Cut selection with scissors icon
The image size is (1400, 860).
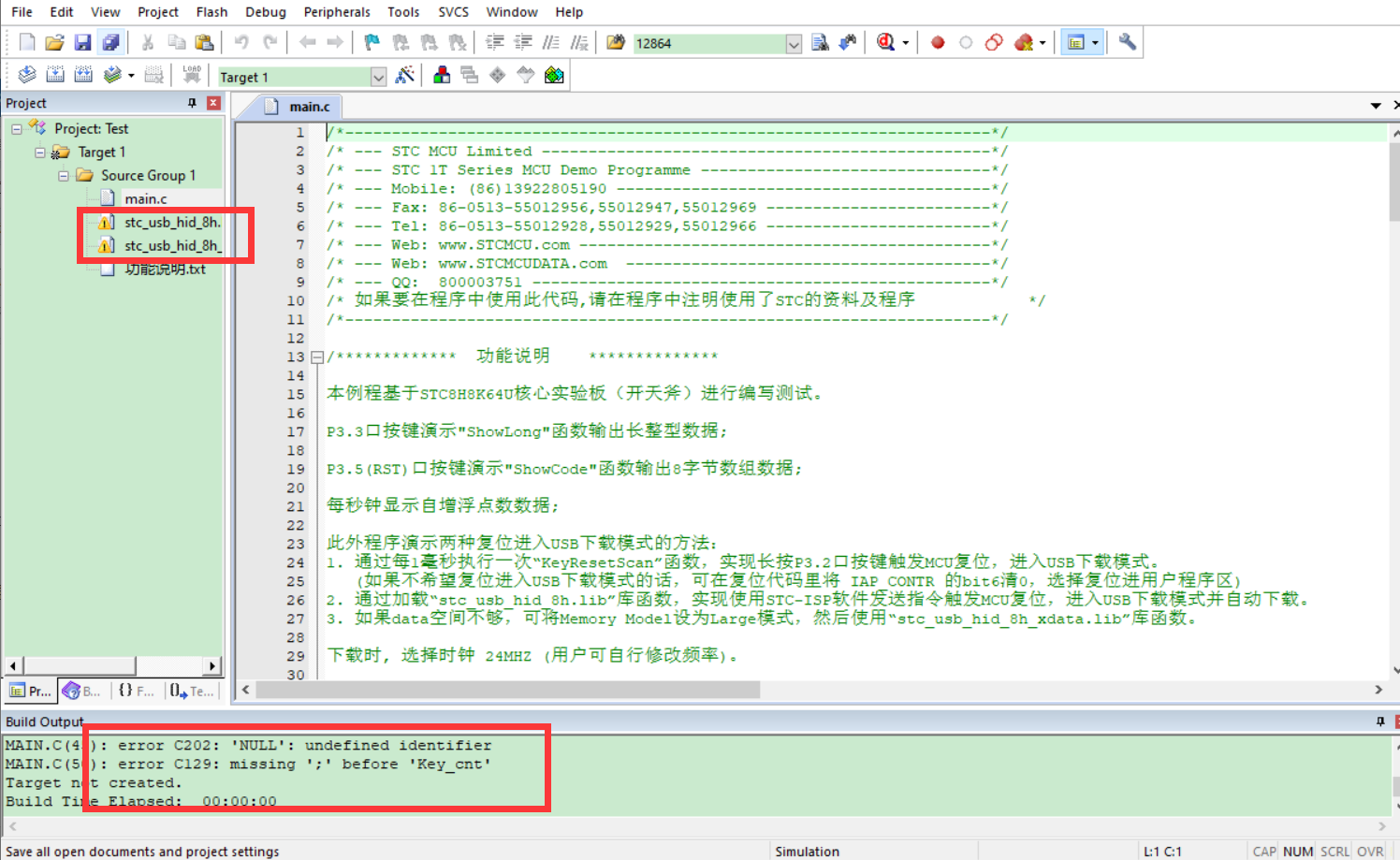(148, 42)
